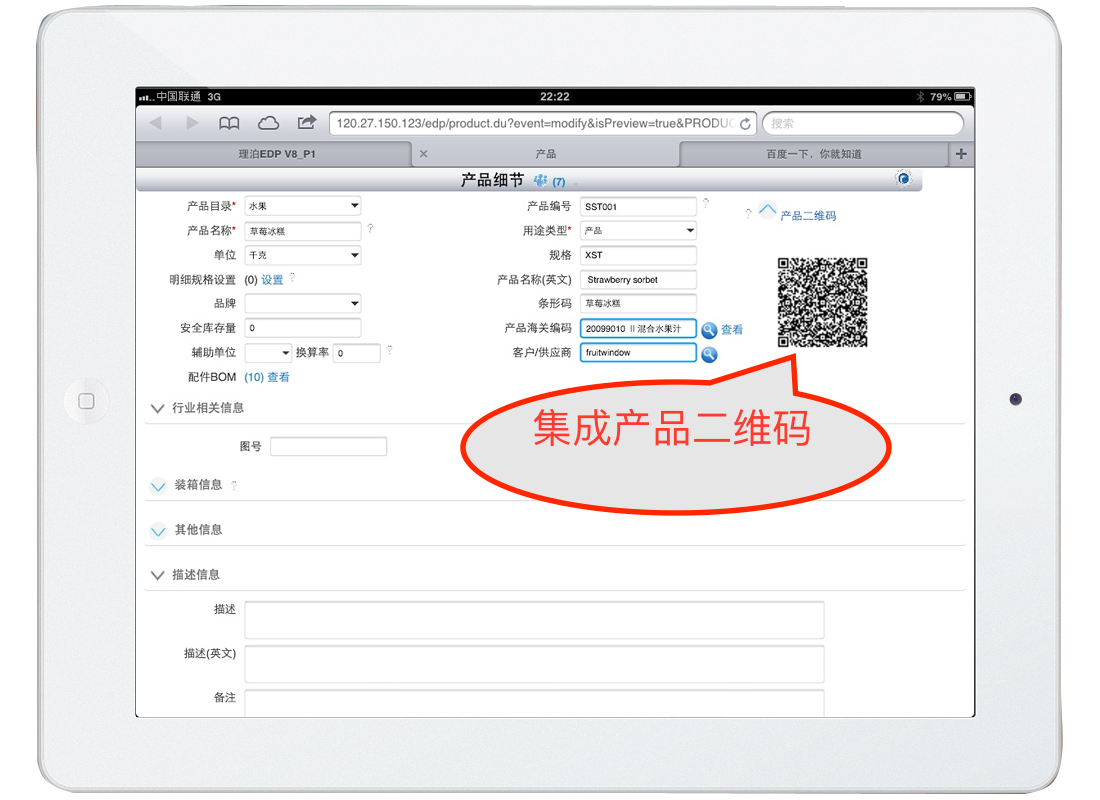Open a new tab with the plus button
This screenshot has height=800, width=1100.
(x=961, y=154)
